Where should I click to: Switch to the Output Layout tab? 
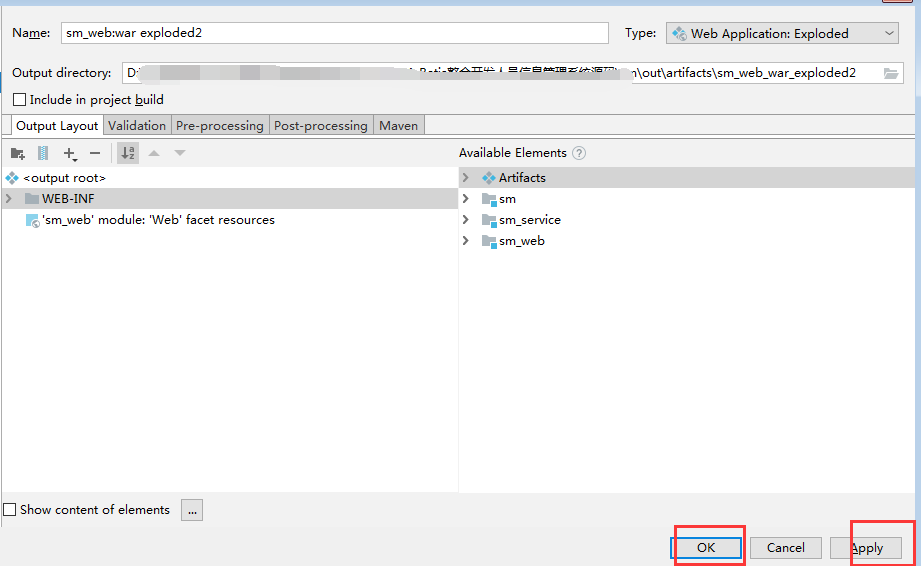tap(57, 126)
